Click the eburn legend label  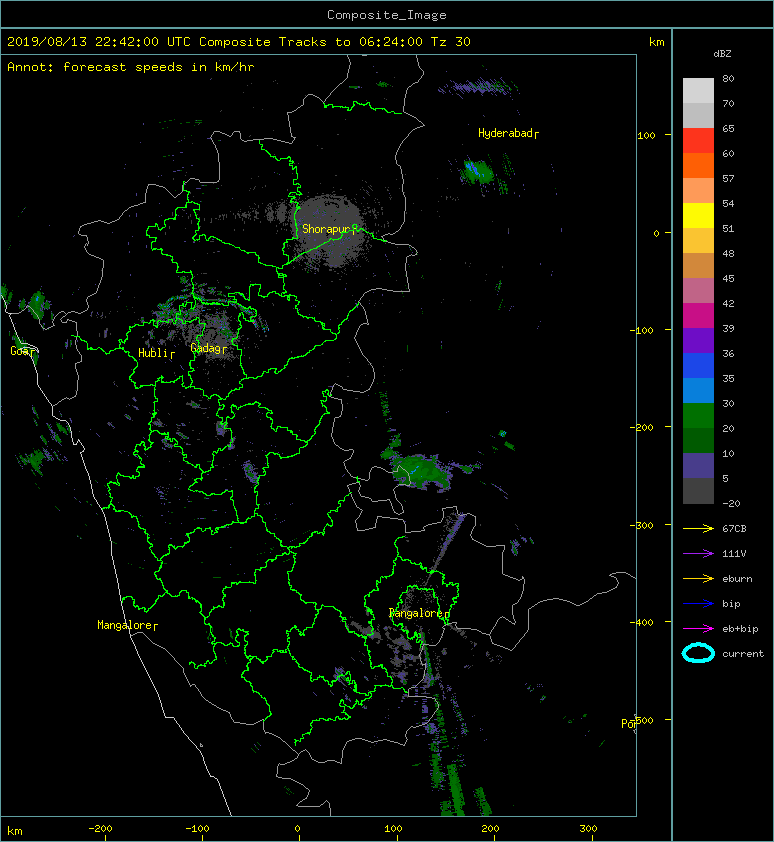(737, 579)
